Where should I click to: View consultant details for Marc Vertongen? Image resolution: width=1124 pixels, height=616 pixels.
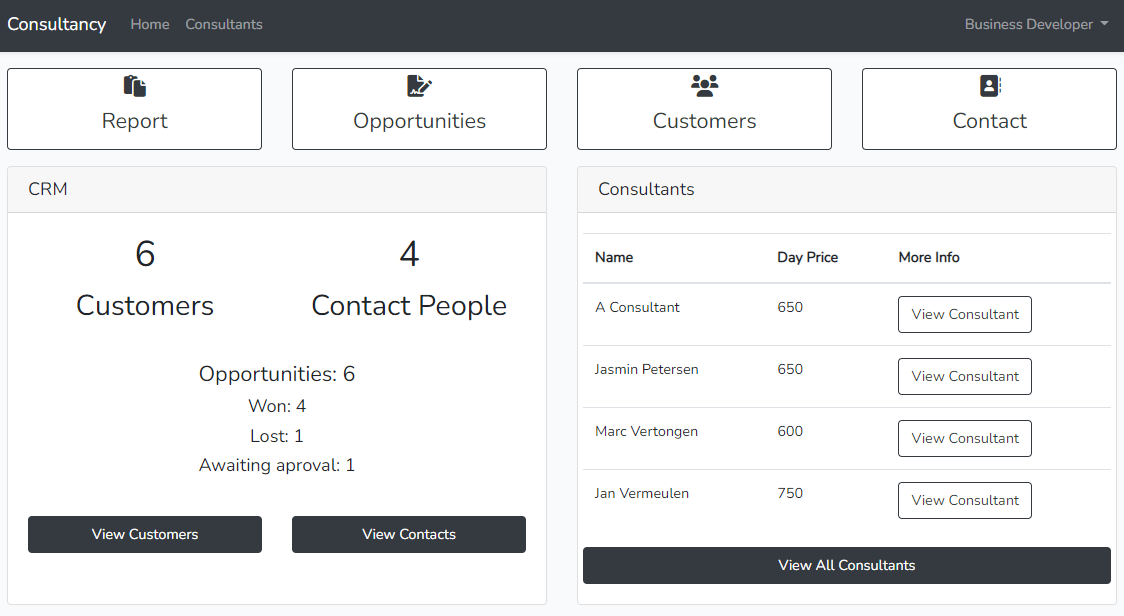[x=965, y=438]
